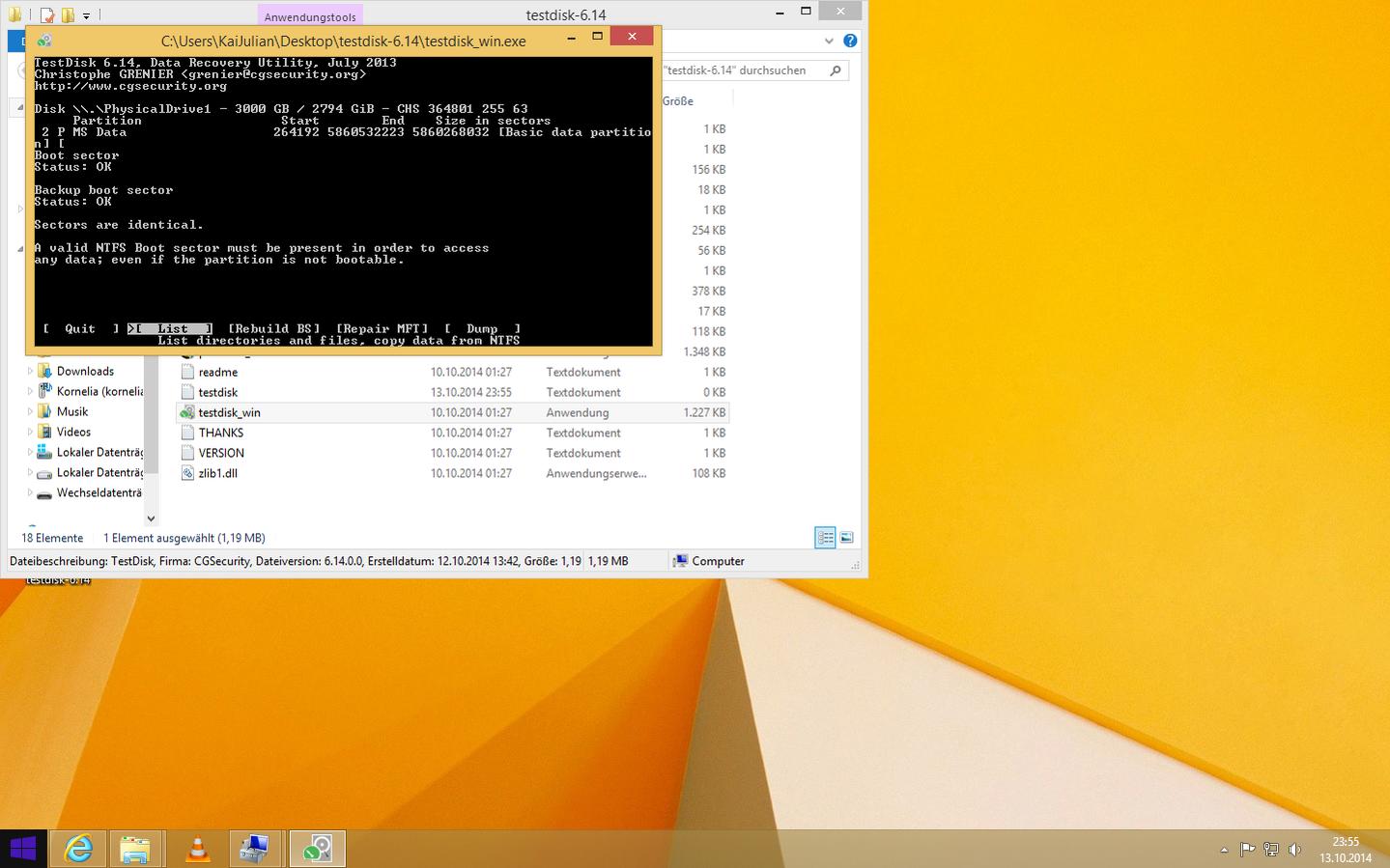Expand the Explorer ribbon with the chevron
This screenshot has width=1390, height=868.
coord(829,41)
